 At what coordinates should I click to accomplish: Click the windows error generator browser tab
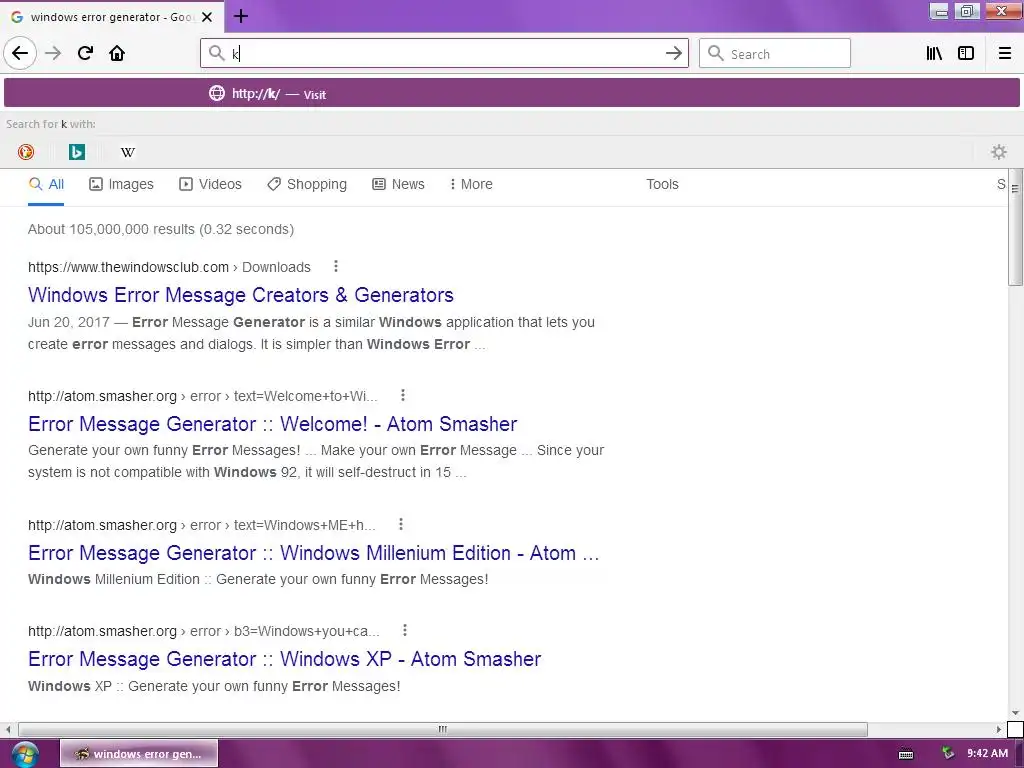click(112, 17)
